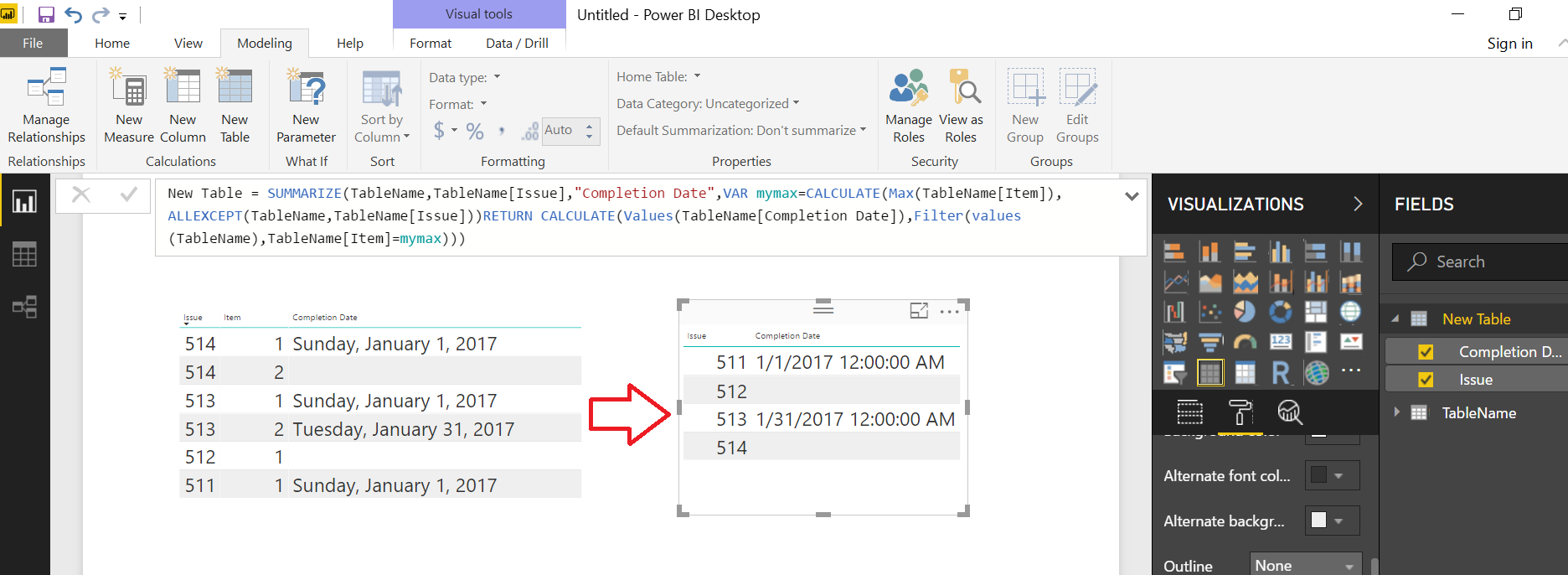Image resolution: width=1568 pixels, height=575 pixels.
Task: Import a custom visual via ellipsis
Action: coord(1350,370)
